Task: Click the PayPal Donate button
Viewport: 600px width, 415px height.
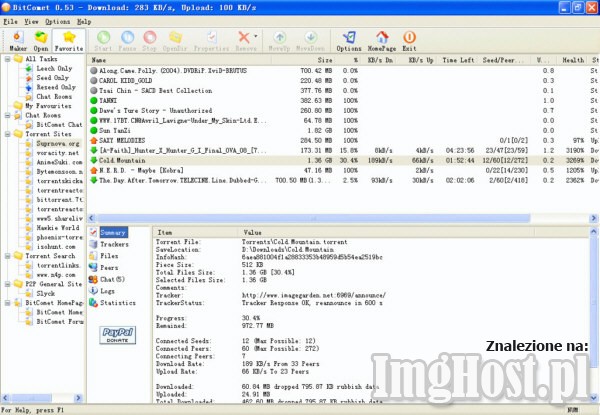Action: [117, 335]
